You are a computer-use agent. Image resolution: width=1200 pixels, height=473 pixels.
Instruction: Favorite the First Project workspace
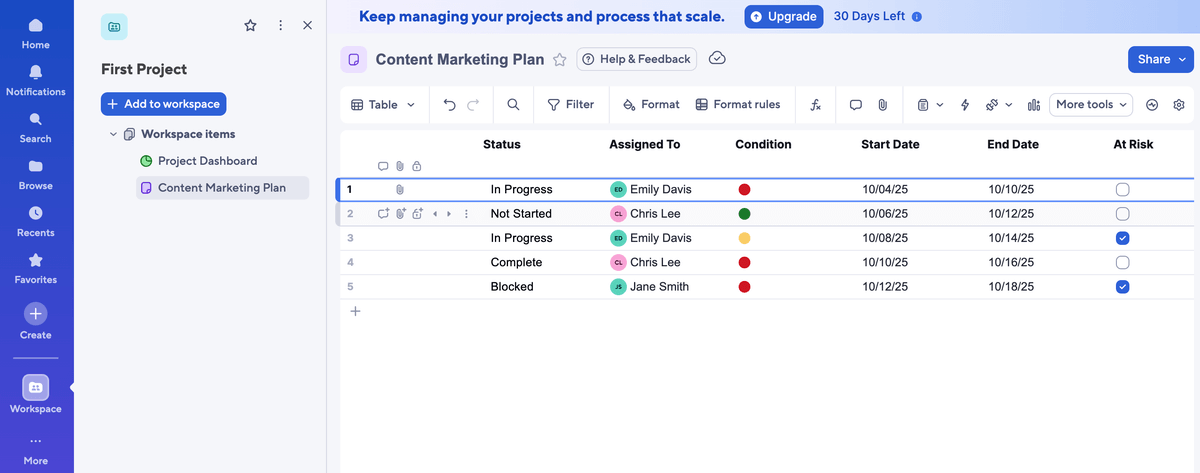(x=251, y=26)
